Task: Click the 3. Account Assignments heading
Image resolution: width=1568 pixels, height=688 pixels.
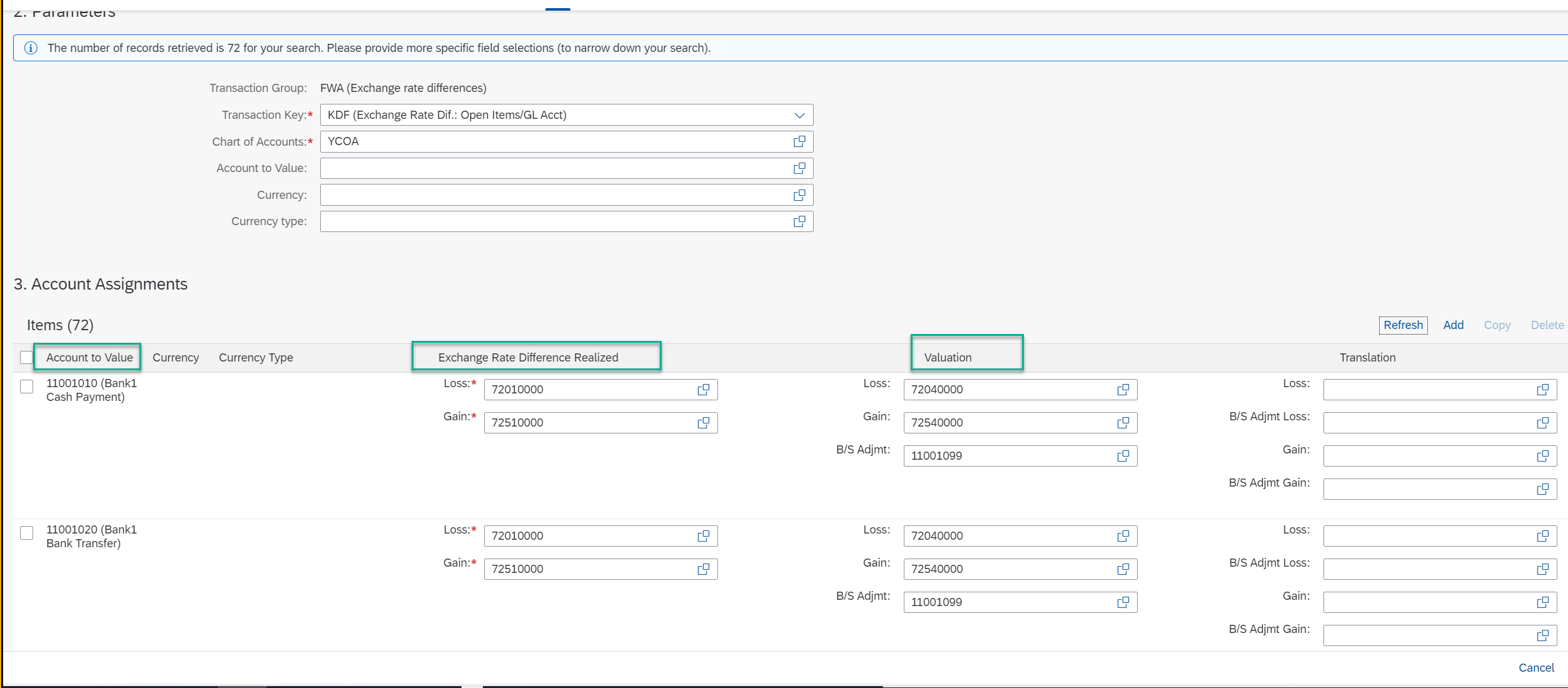Action: pos(101,284)
